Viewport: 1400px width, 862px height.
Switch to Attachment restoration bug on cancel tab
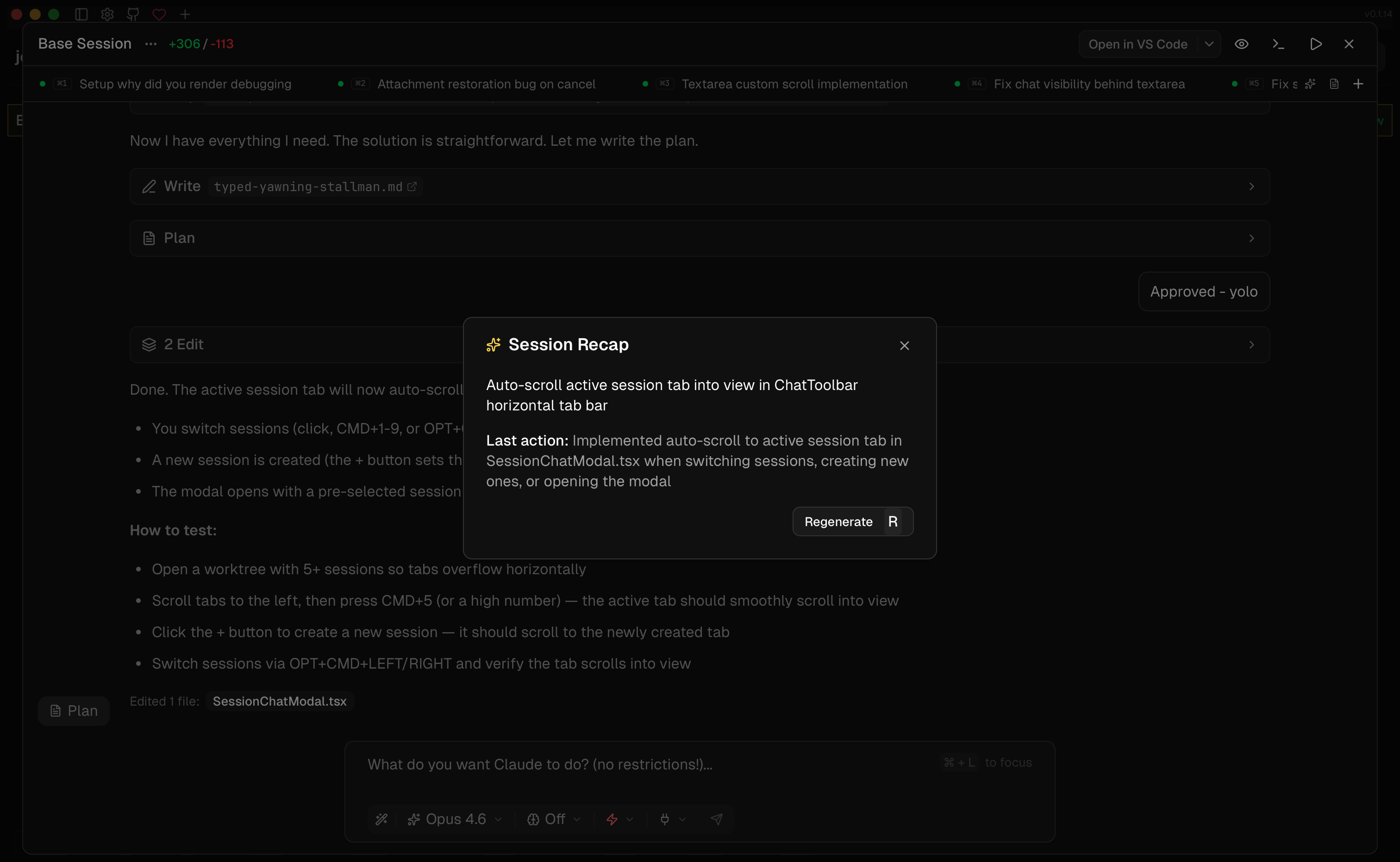click(486, 84)
